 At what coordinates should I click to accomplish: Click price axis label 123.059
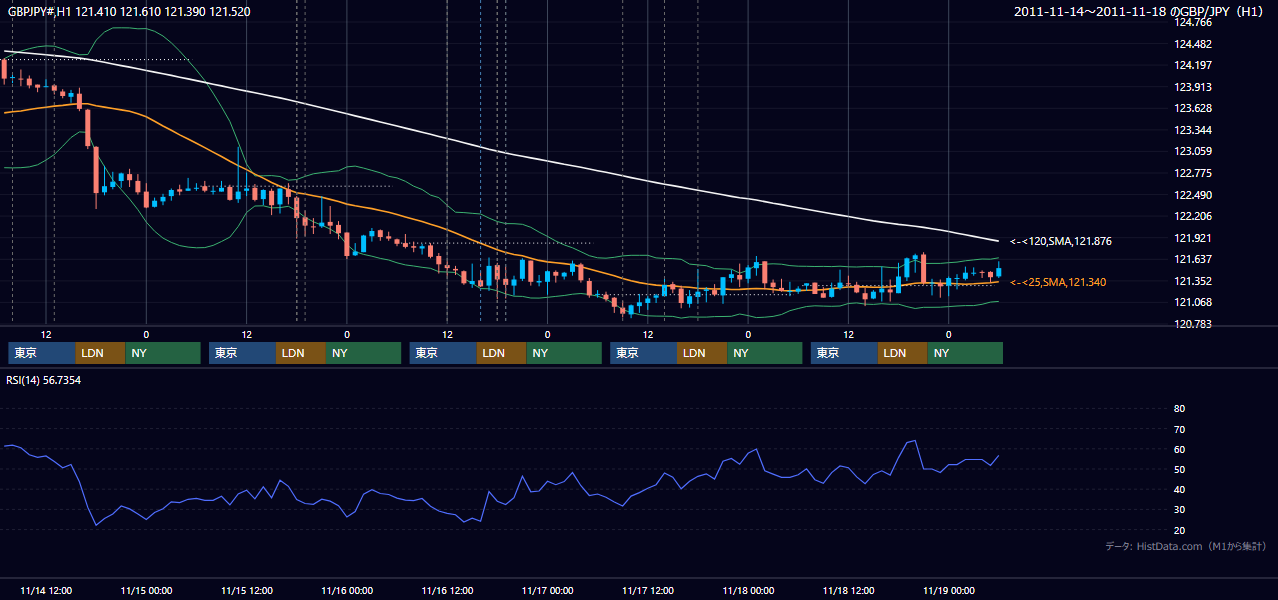1193,152
